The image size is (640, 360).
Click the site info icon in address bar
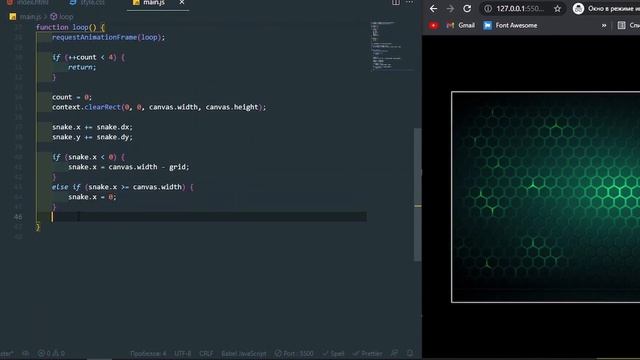coord(488,9)
